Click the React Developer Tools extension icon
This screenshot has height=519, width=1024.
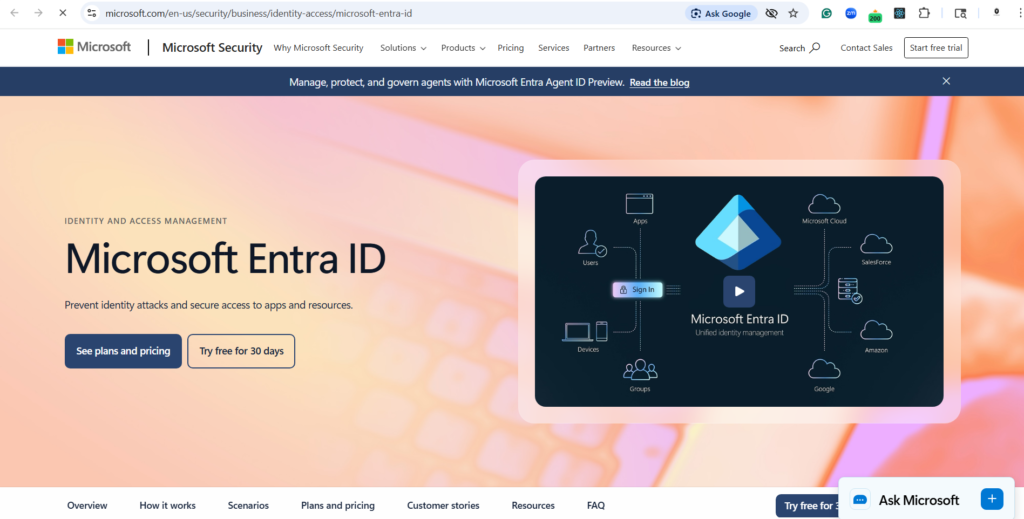coord(899,13)
